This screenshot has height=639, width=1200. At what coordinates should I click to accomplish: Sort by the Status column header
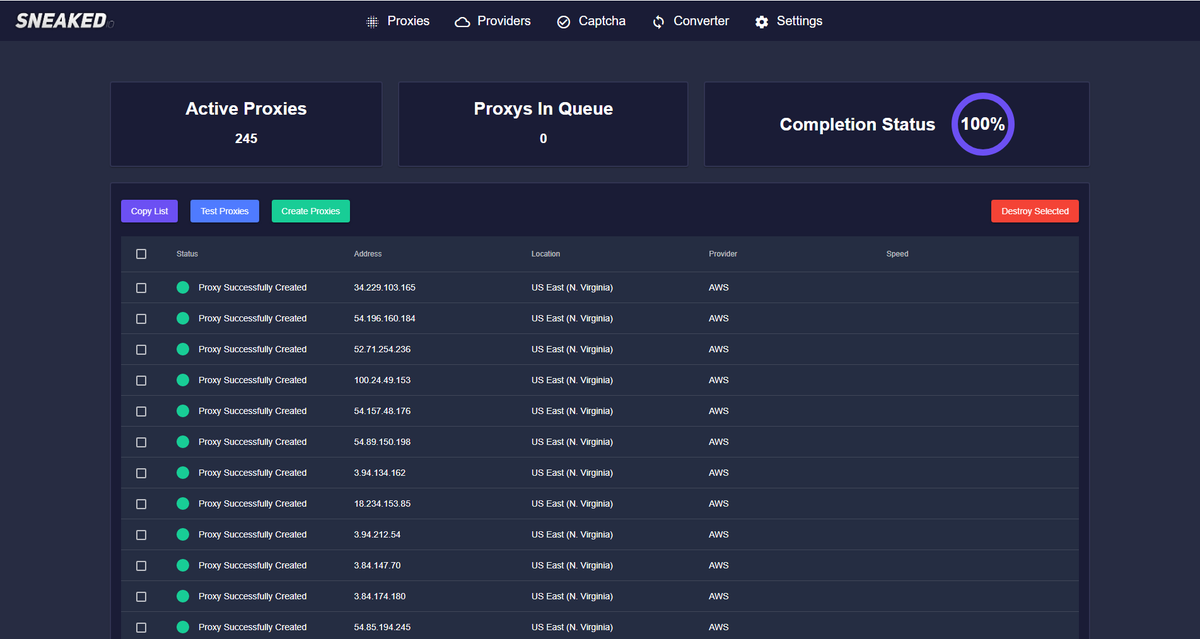187,254
